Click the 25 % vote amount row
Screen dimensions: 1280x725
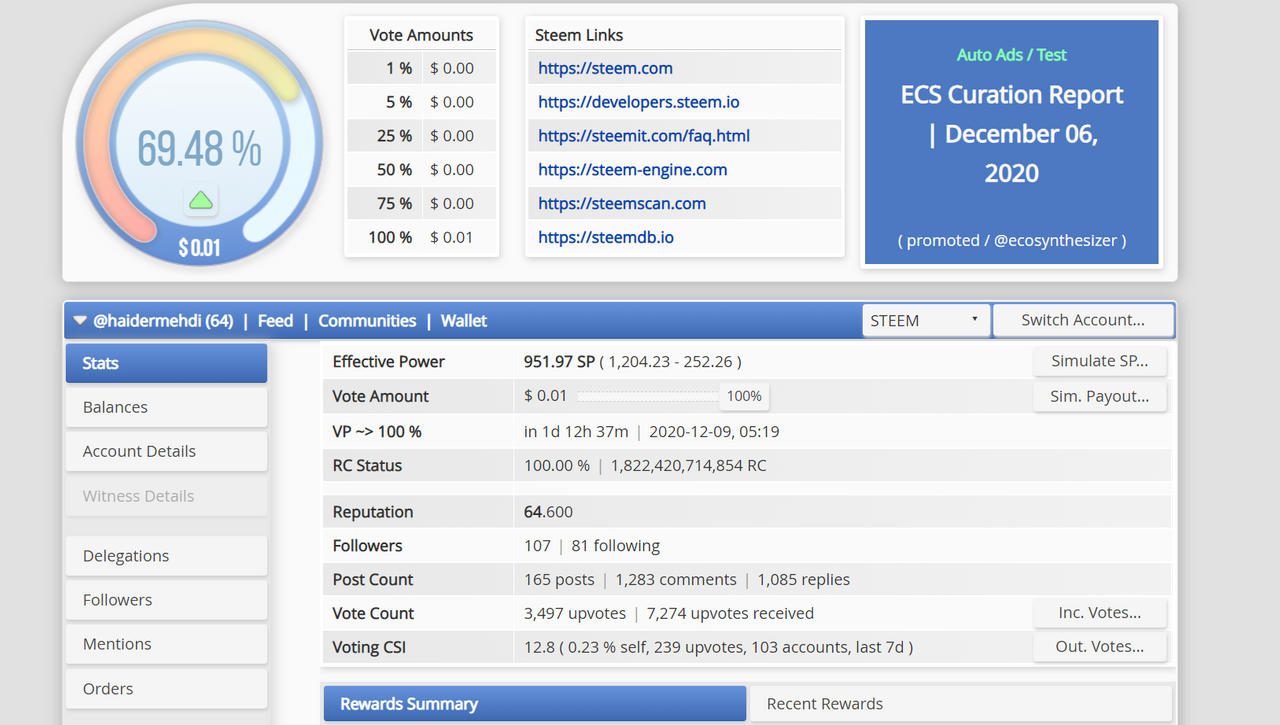point(421,136)
